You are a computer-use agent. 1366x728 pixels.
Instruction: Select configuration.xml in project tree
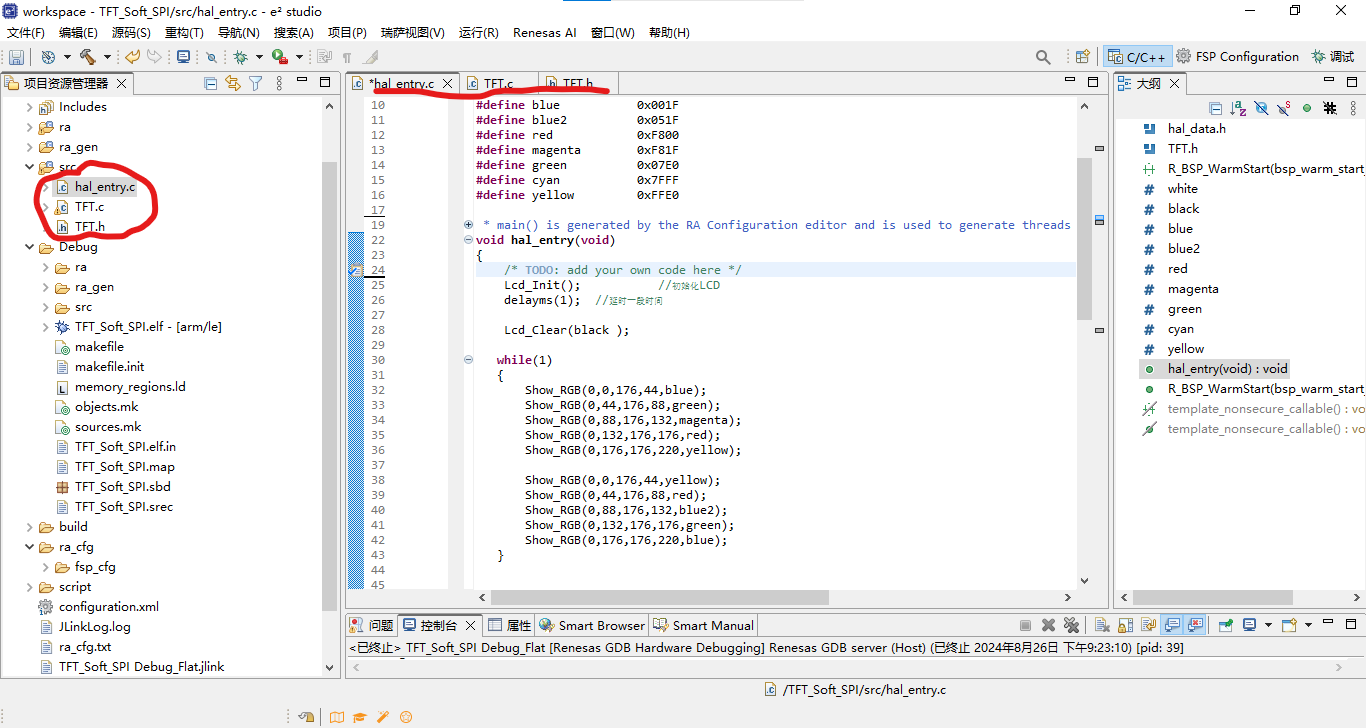tap(108, 607)
